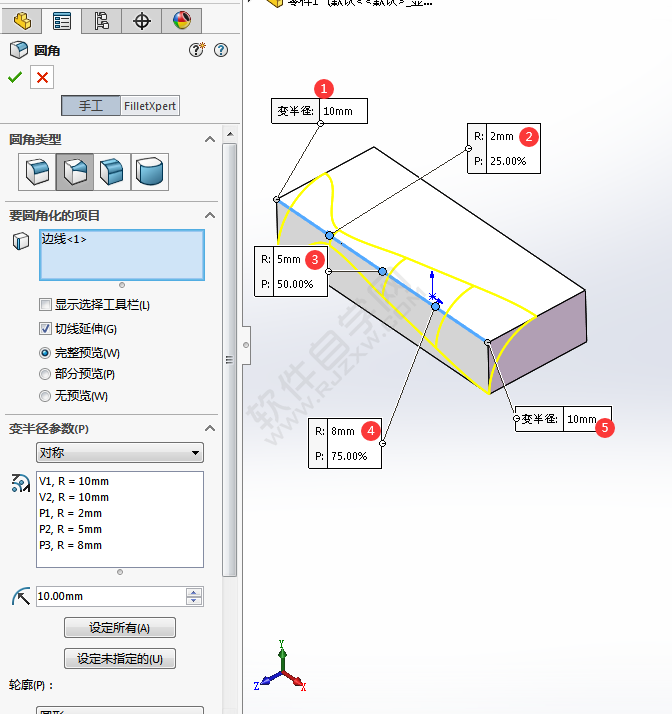Switch to the PropertyManager tab
This screenshot has width=672, height=714.
(x=62, y=21)
